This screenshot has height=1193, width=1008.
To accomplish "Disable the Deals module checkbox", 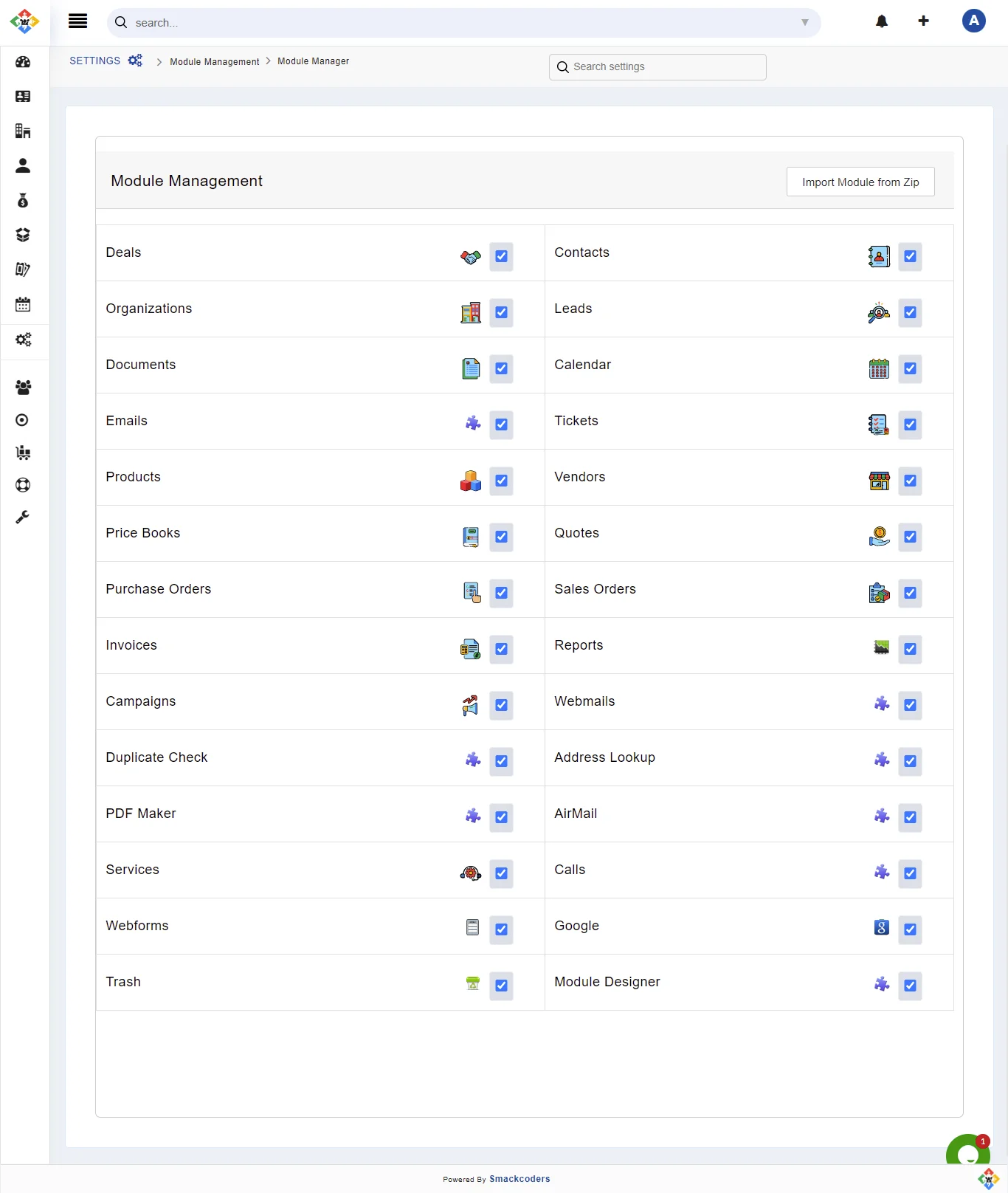I will point(501,257).
